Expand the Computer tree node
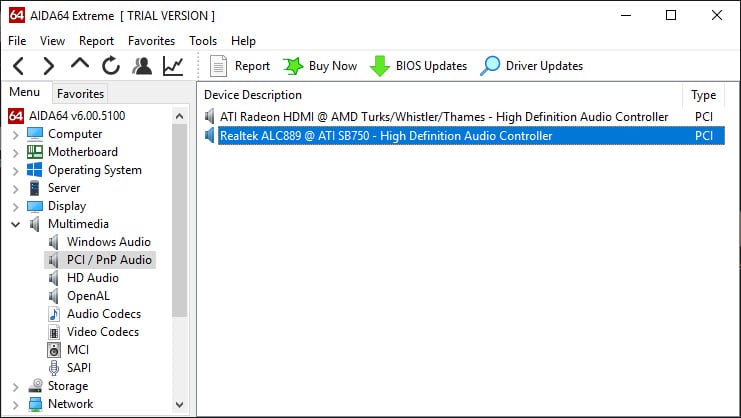Viewport: 741px width, 418px height. tap(16, 135)
